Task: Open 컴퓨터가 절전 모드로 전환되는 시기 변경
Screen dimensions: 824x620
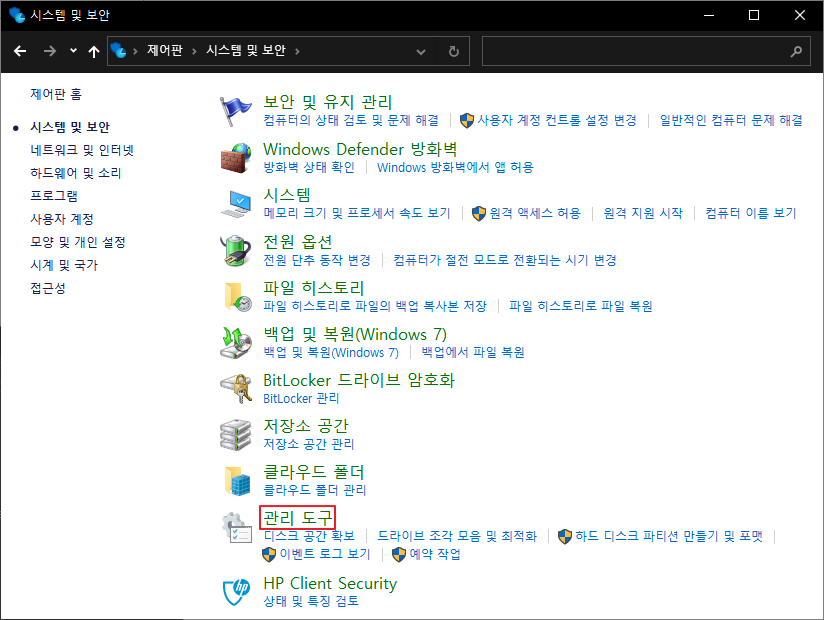Action: coord(505,260)
